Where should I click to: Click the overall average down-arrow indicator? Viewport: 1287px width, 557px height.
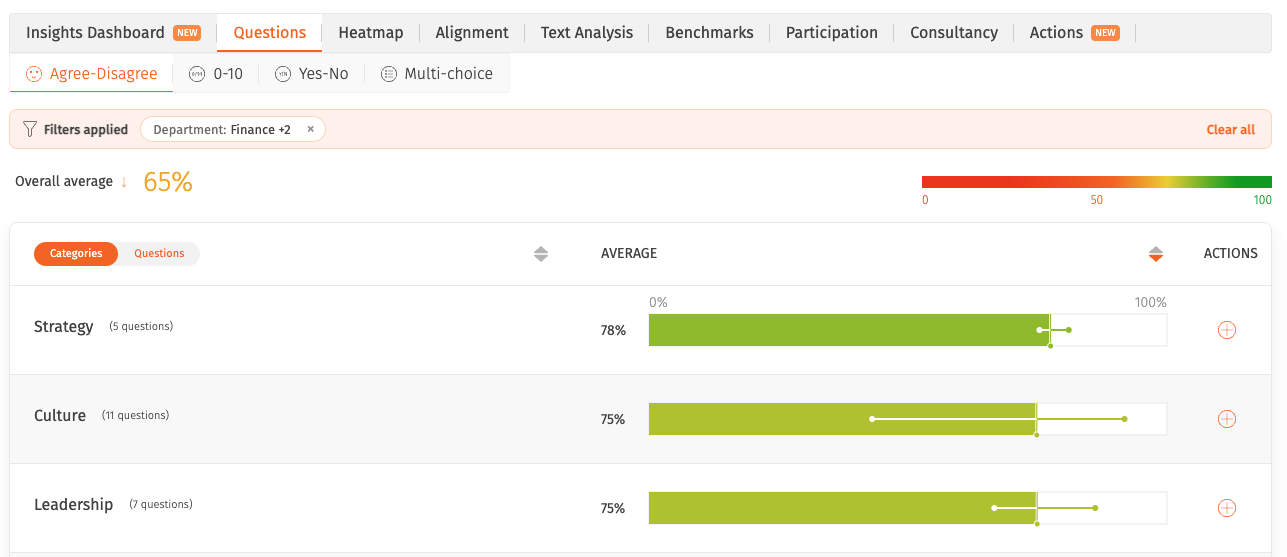pyautogui.click(x=124, y=182)
